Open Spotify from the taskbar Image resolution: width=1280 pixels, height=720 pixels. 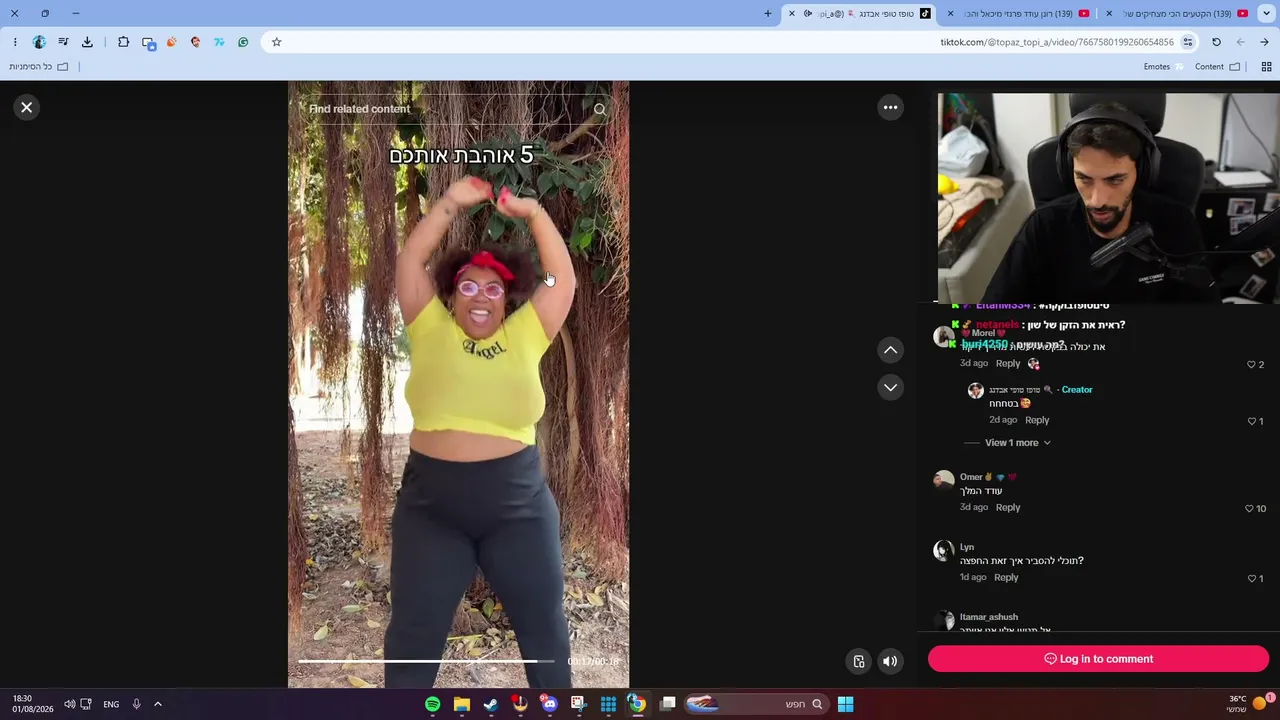pos(432,704)
